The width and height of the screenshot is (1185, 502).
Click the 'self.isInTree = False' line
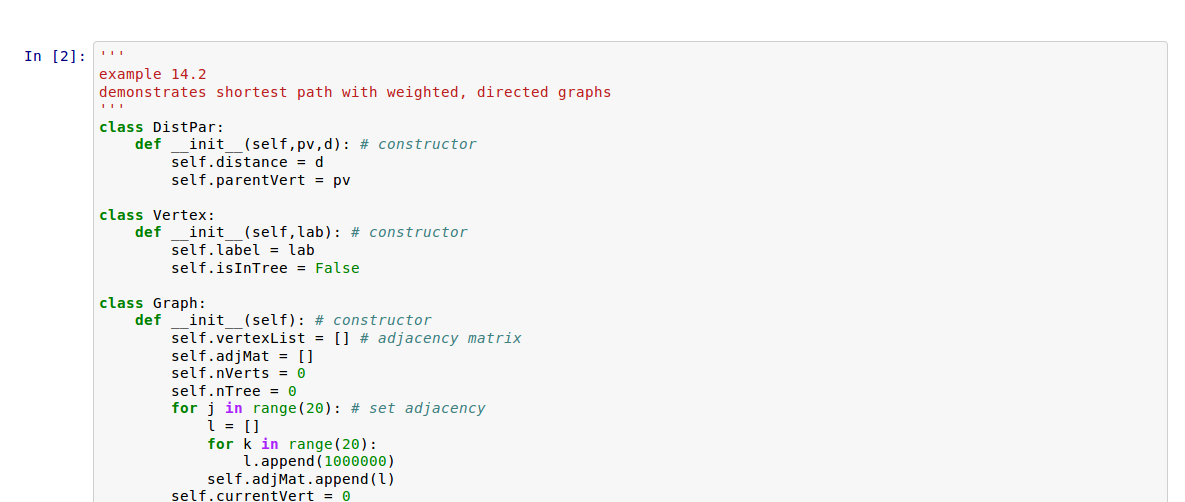click(265, 268)
